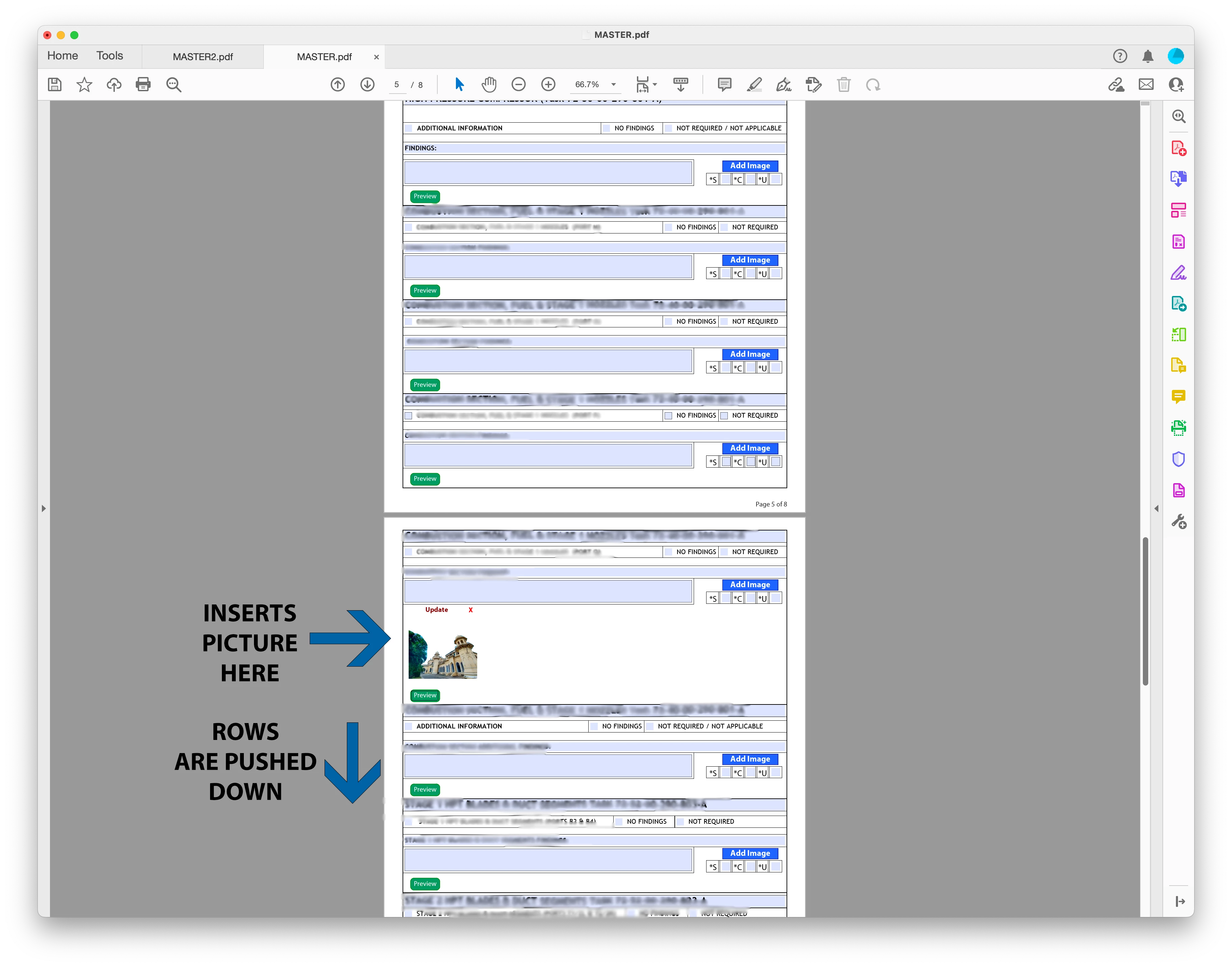Viewport: 1232px width, 967px height.
Task: Expand the left navigation pane arrow
Action: coord(44,509)
